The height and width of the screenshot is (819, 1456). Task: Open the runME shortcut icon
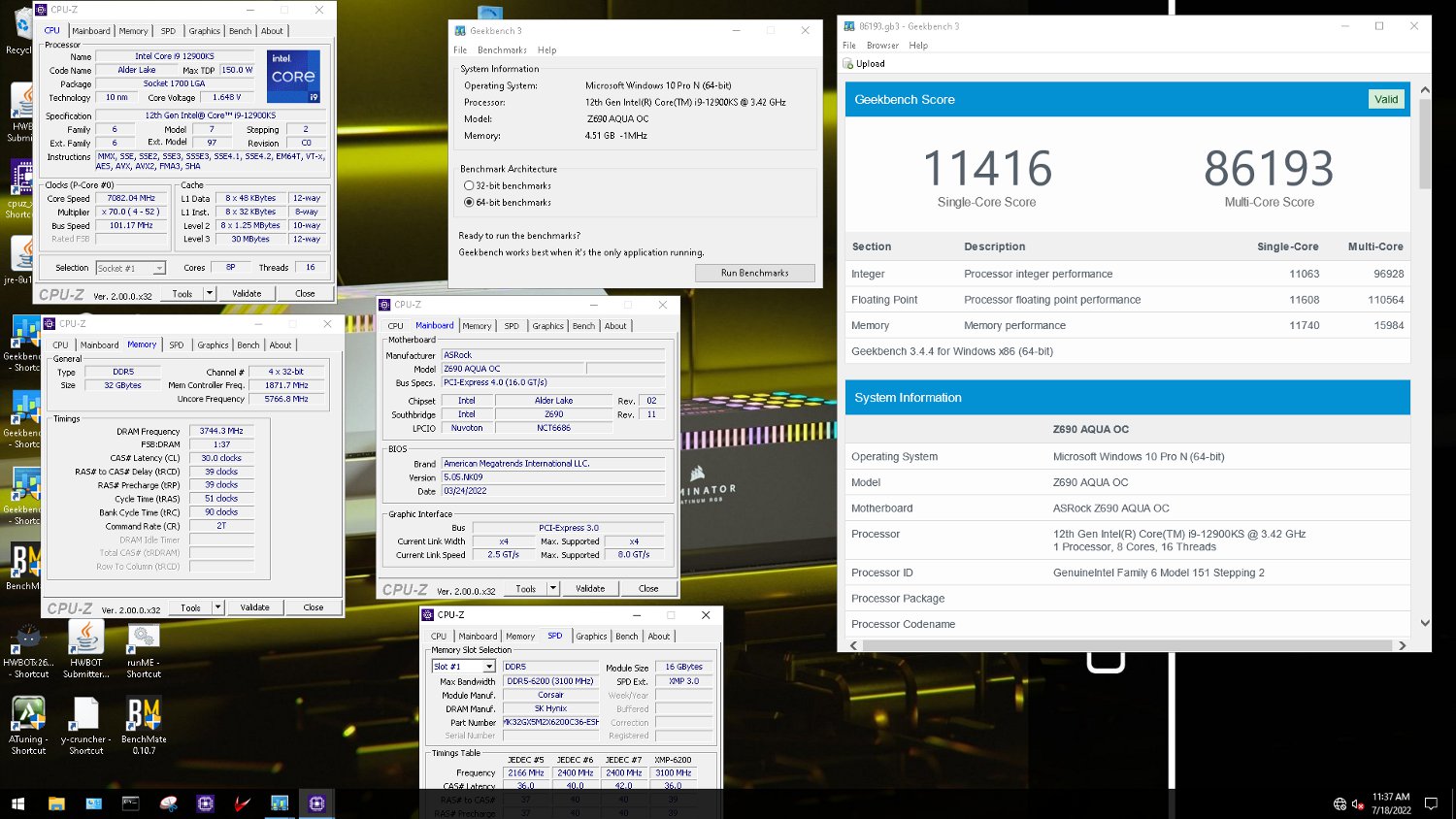point(144,648)
